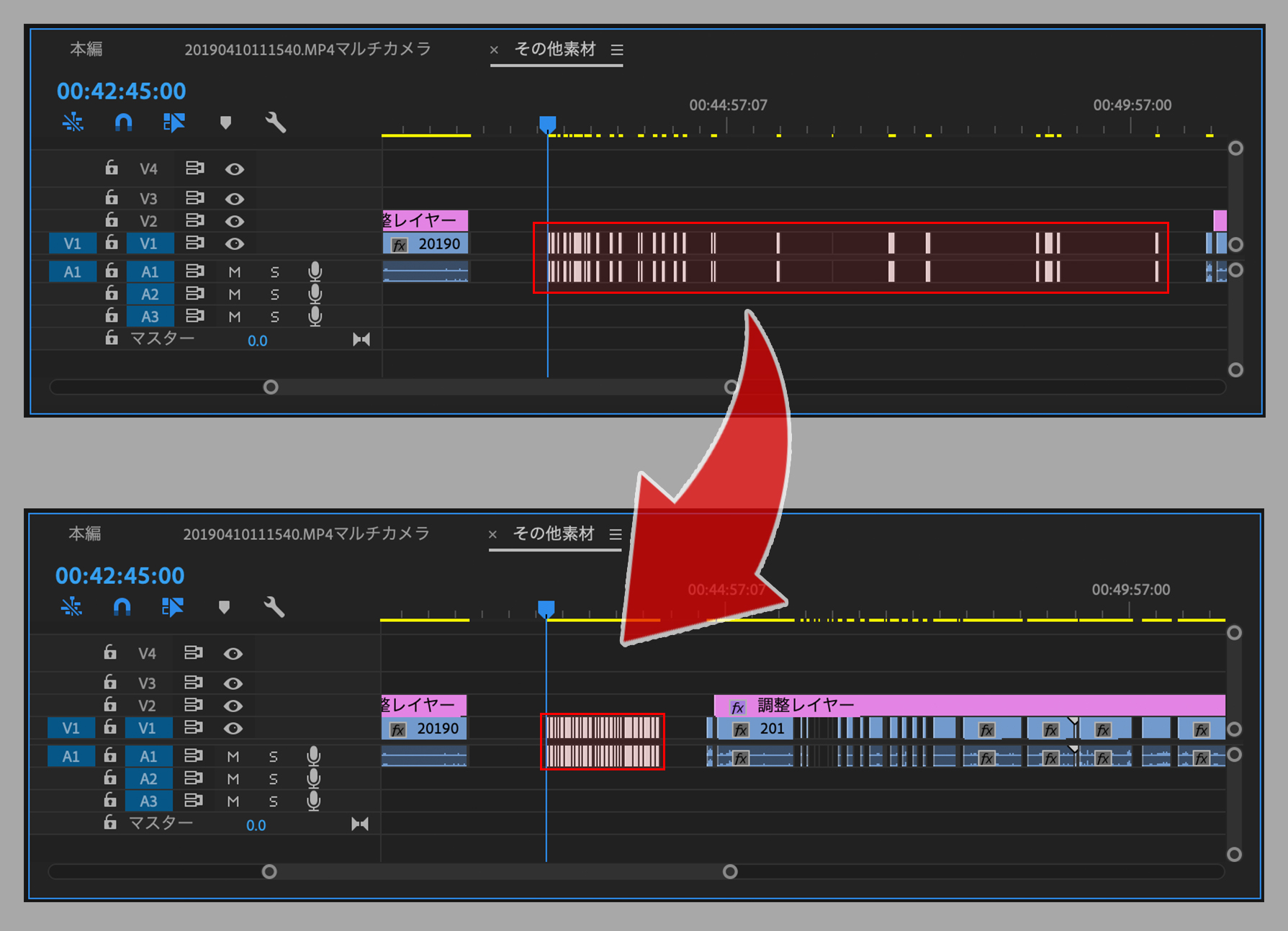1288x931 pixels.
Task: Toggle V1 track visibility in lower timeline
Action: [233, 728]
